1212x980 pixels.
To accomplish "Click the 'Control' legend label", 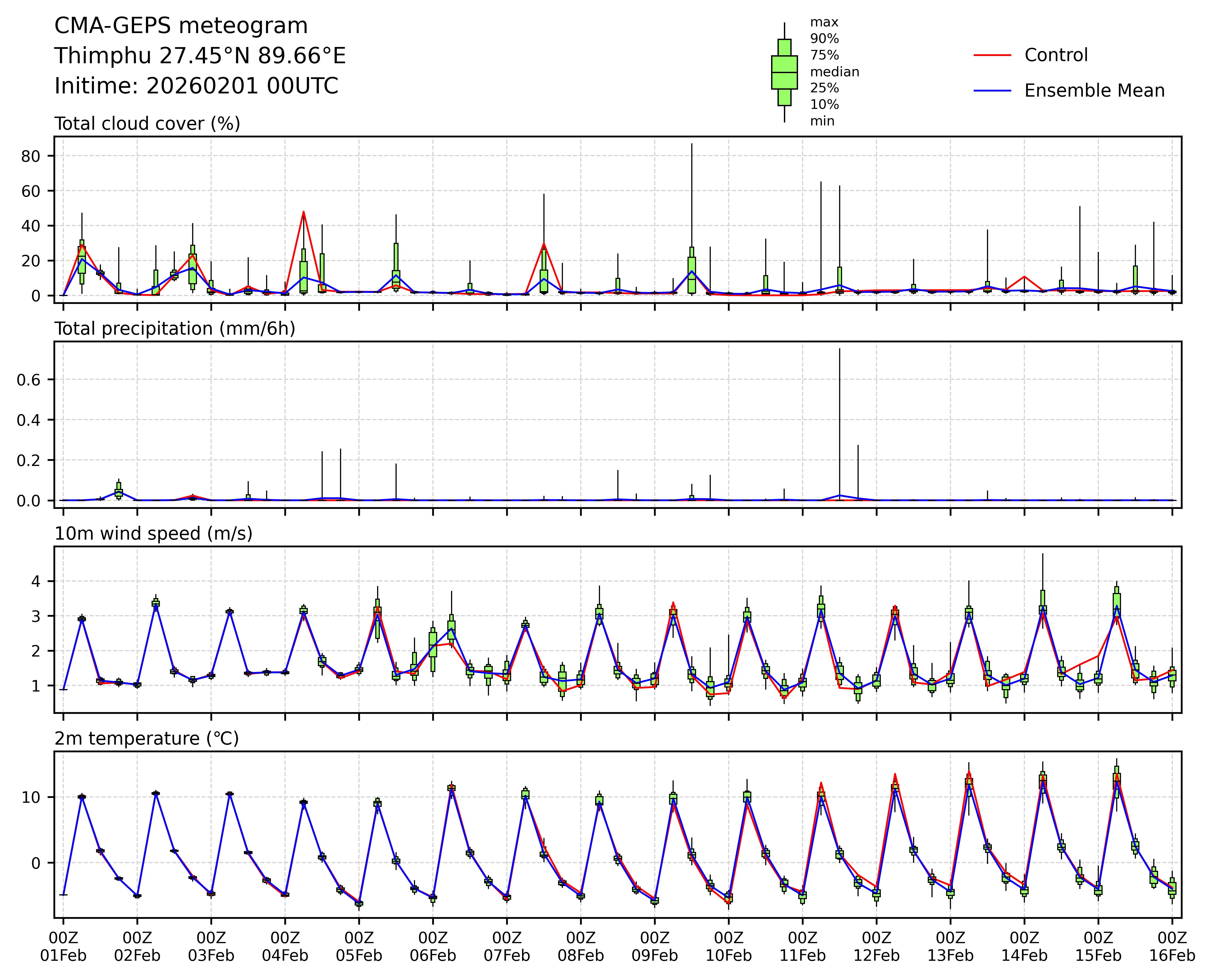I will [1056, 55].
